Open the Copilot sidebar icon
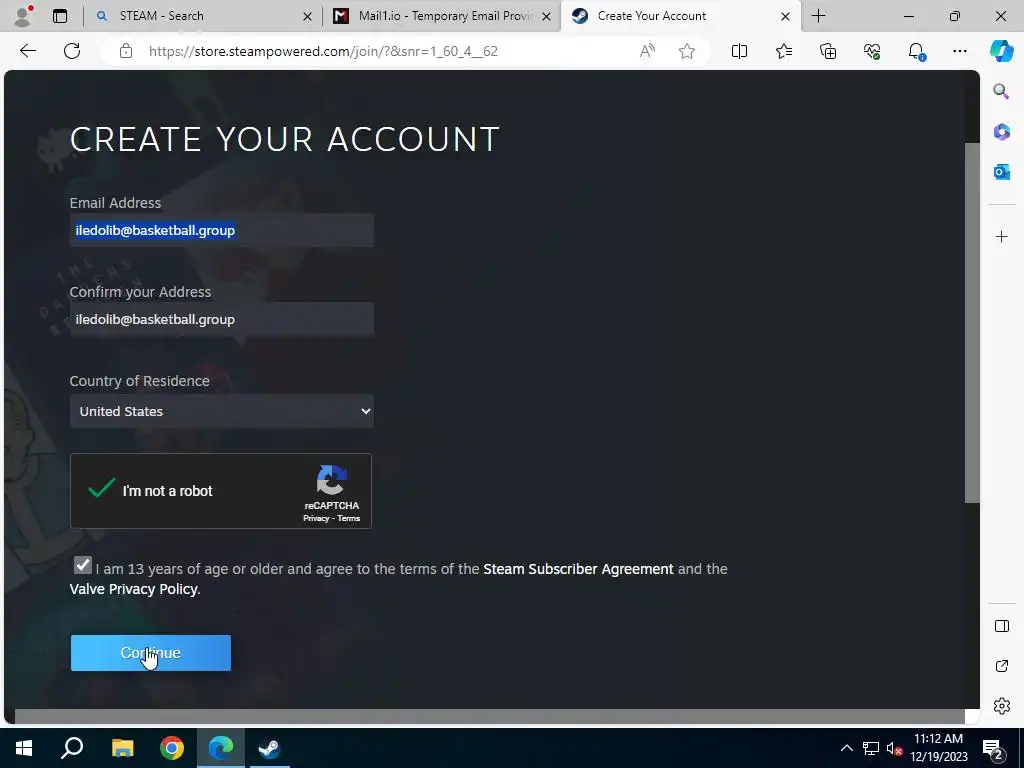The height and width of the screenshot is (768, 1024). (x=1002, y=51)
